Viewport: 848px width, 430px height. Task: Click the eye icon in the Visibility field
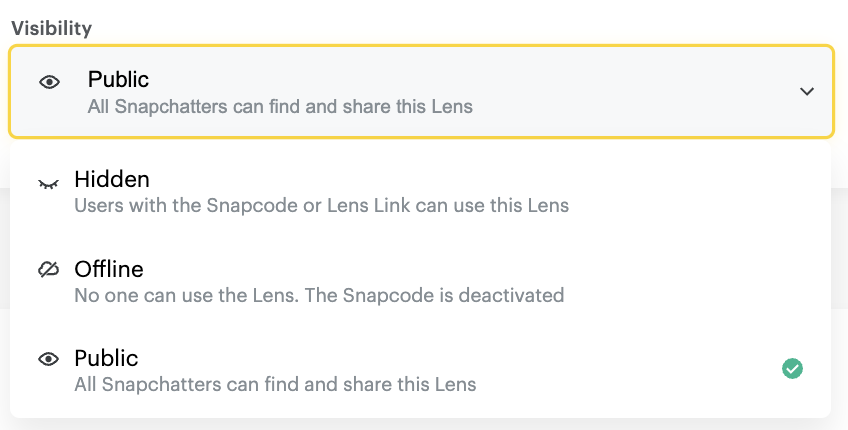pyautogui.click(x=49, y=82)
